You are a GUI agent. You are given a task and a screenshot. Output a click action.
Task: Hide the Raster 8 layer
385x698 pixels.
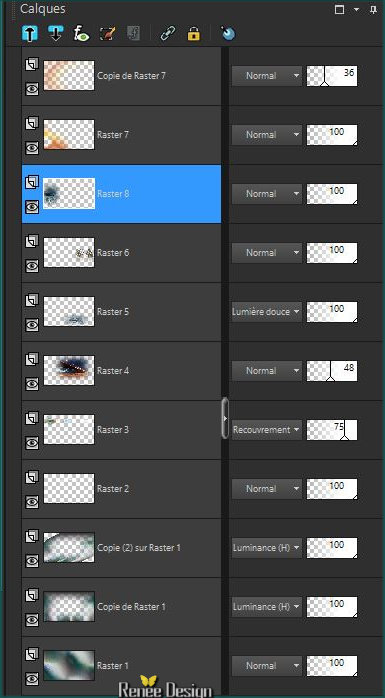(x=32, y=207)
